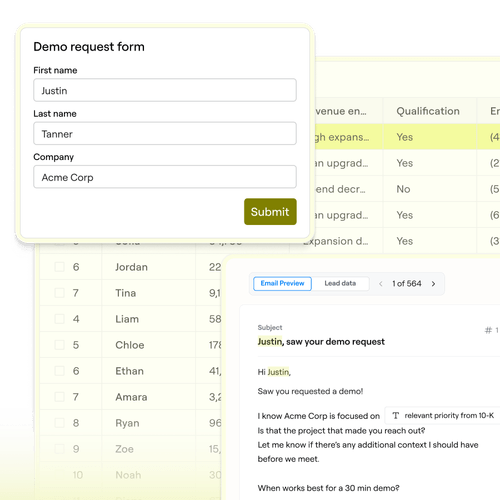Tick the checkbox in the Ryan row
This screenshot has height=500, width=500.
click(59, 423)
